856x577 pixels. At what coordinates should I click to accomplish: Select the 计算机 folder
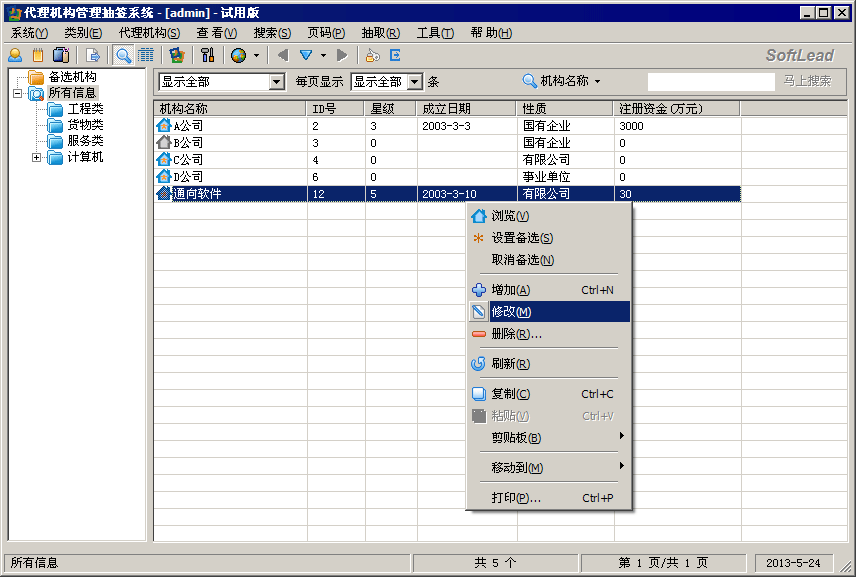85,157
